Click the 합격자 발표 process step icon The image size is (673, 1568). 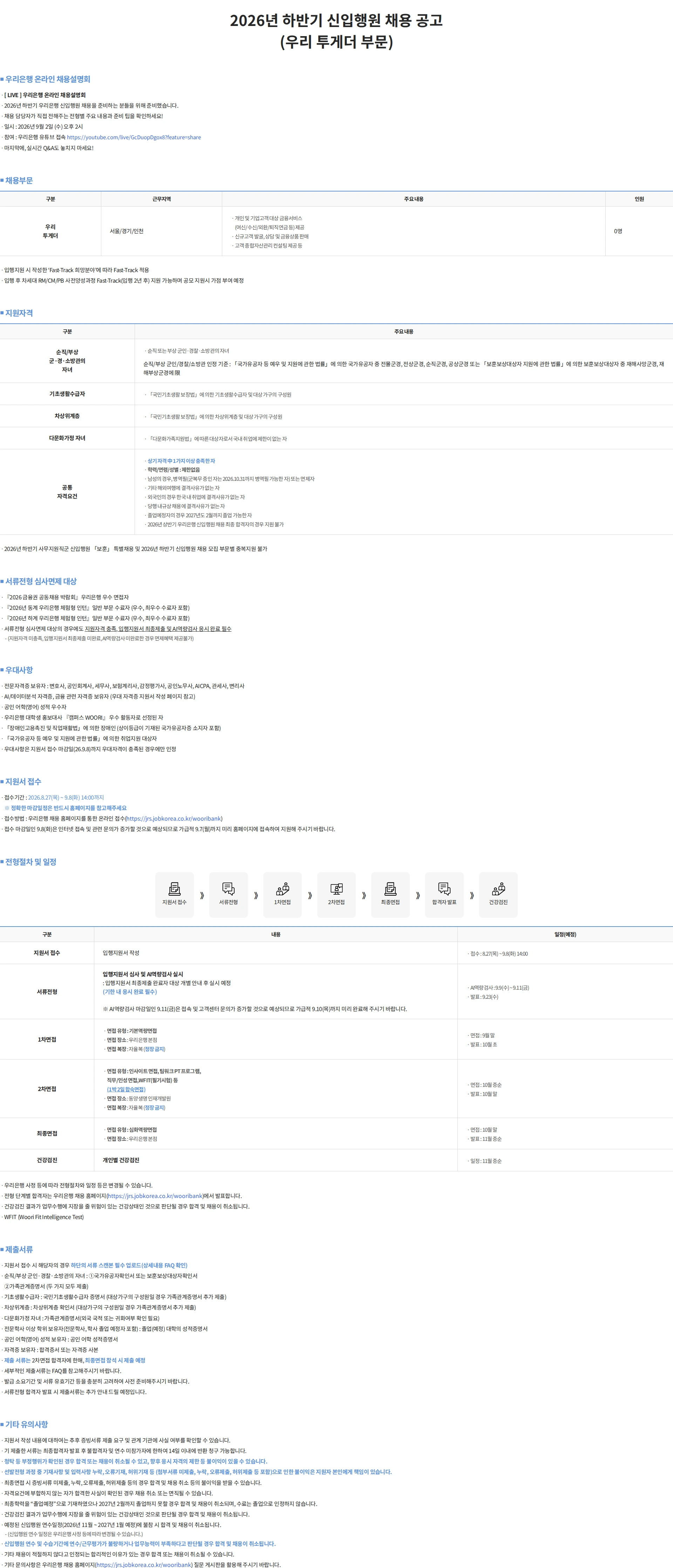444,894
